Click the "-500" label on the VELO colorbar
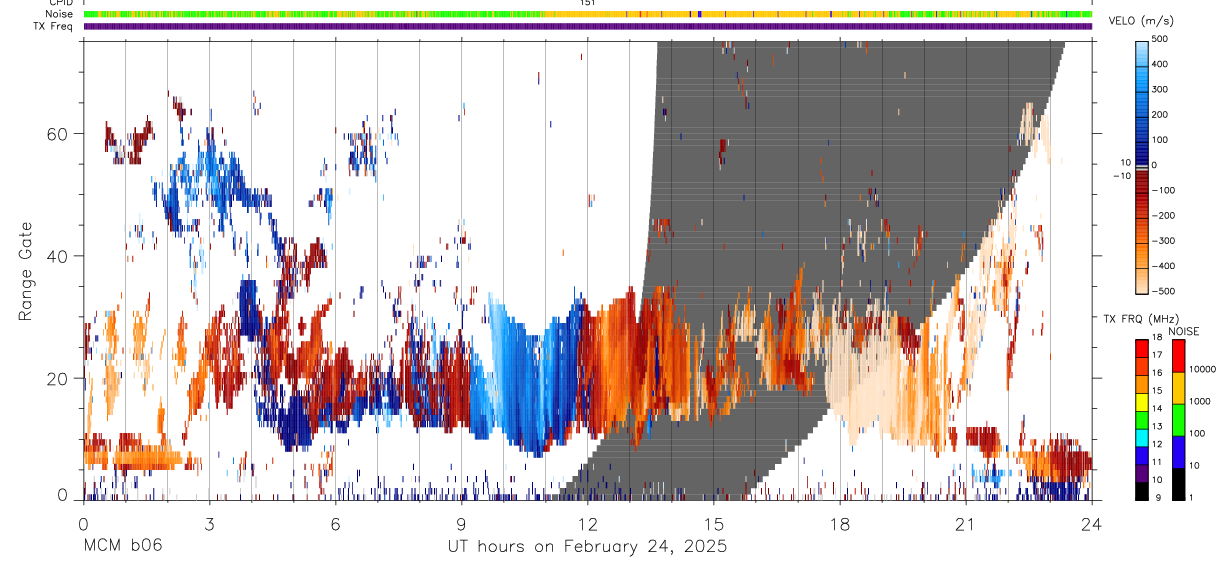The image size is (1228, 567). pyautogui.click(x=1164, y=292)
